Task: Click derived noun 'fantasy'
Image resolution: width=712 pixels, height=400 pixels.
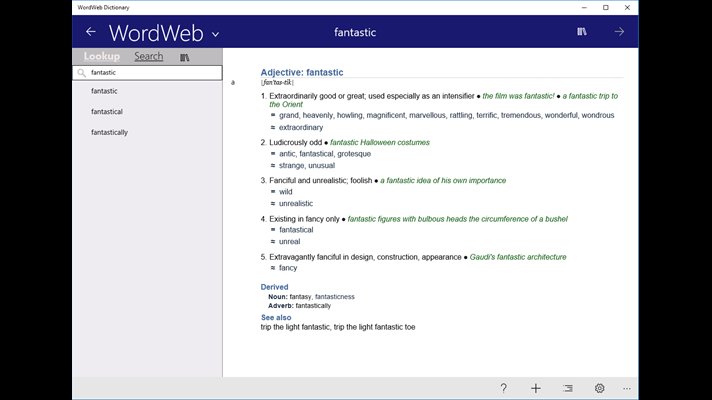Action: pos(301,297)
